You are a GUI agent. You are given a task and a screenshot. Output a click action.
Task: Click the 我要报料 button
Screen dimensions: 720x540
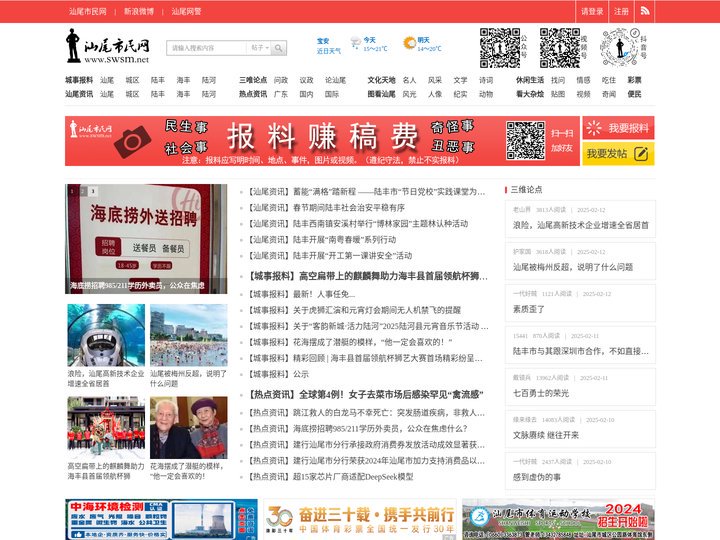point(618,128)
